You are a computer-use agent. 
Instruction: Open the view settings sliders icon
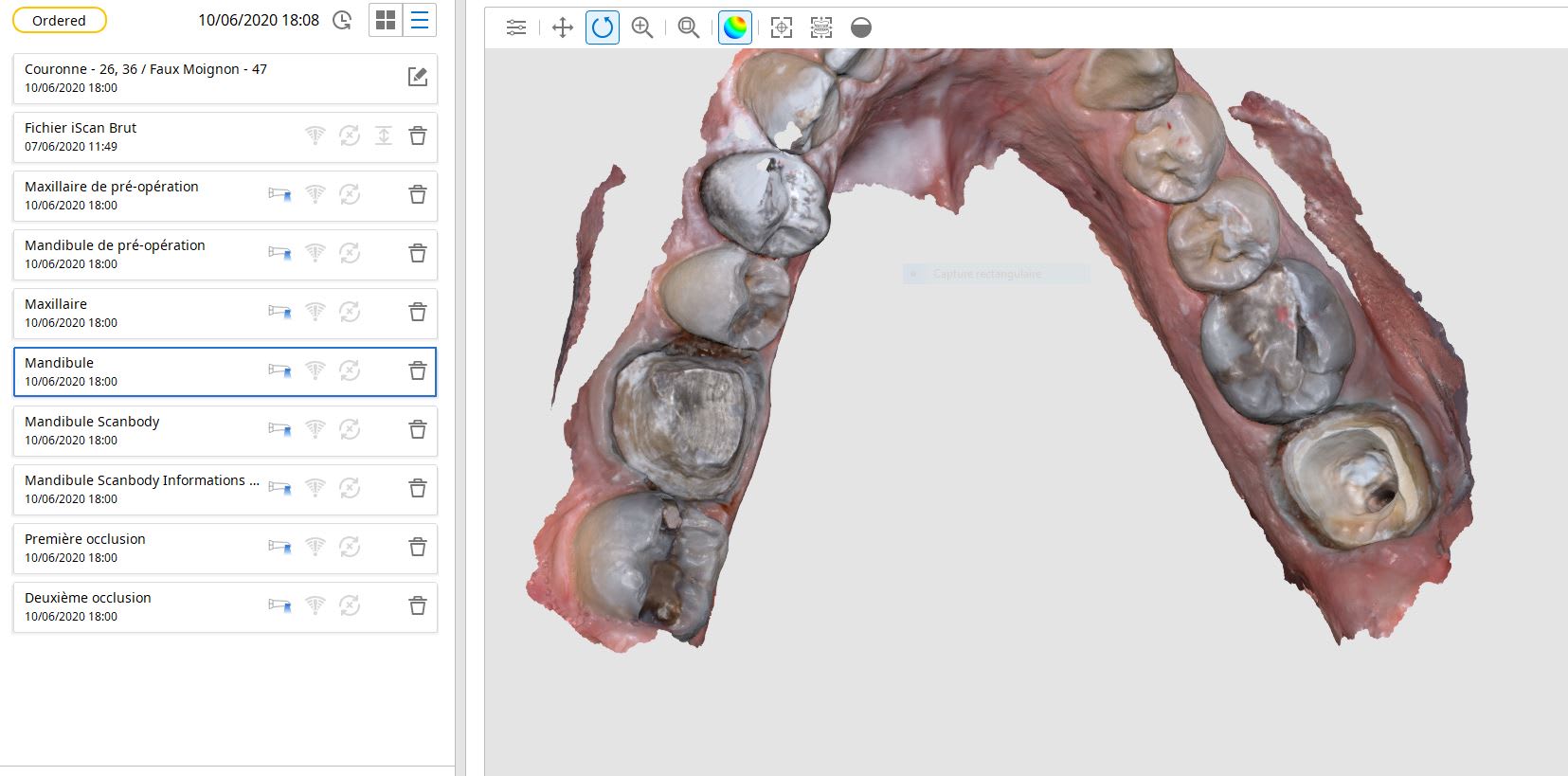pyautogui.click(x=516, y=27)
